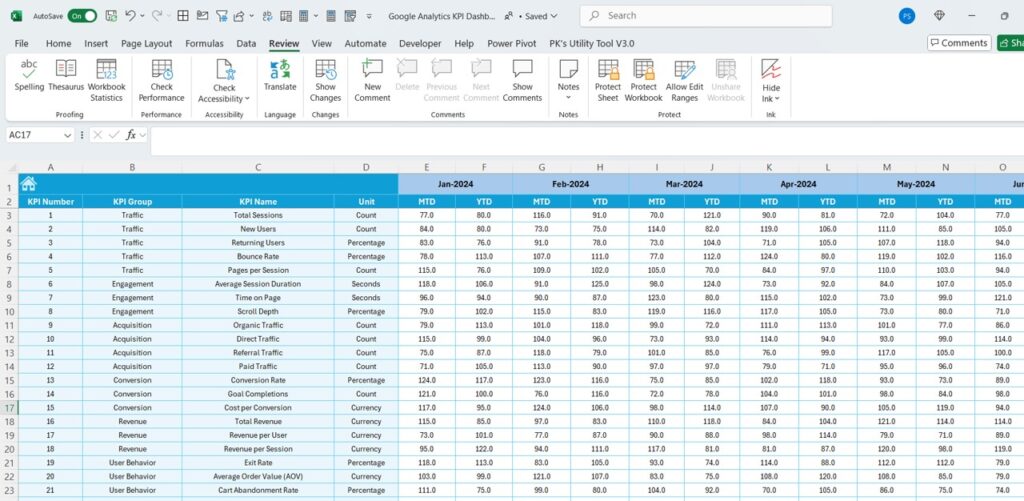Expand the Hide Ink dropdown arrow
1024x501 pixels.
click(x=777, y=99)
